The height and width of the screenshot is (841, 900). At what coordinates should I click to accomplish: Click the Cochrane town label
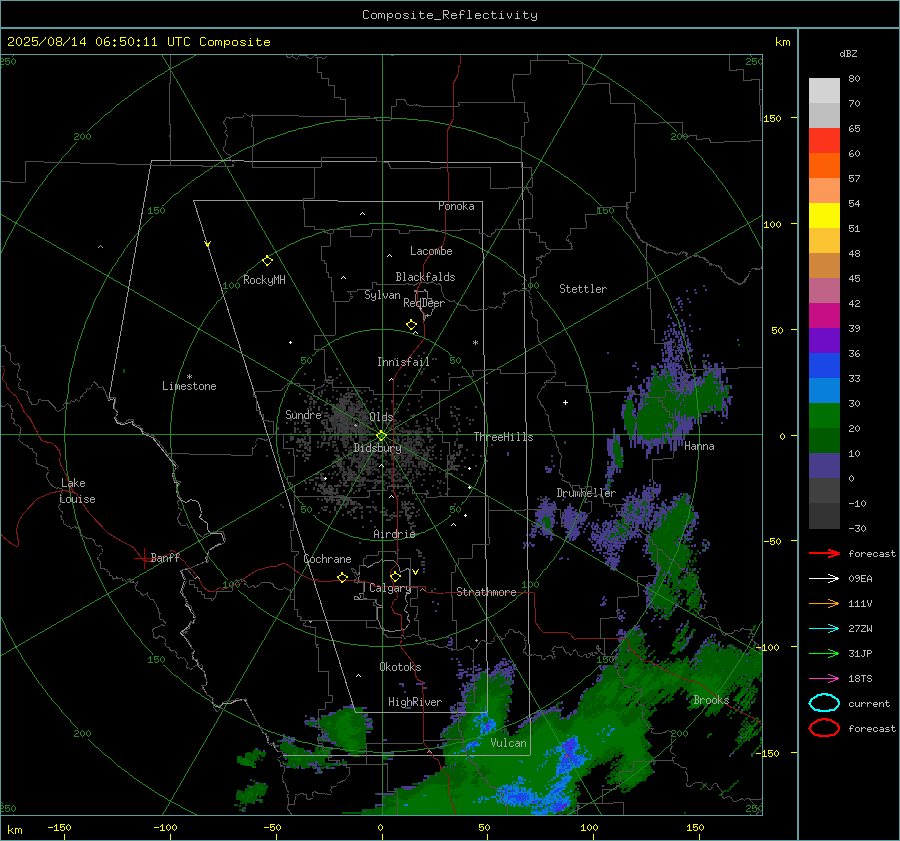click(x=327, y=559)
